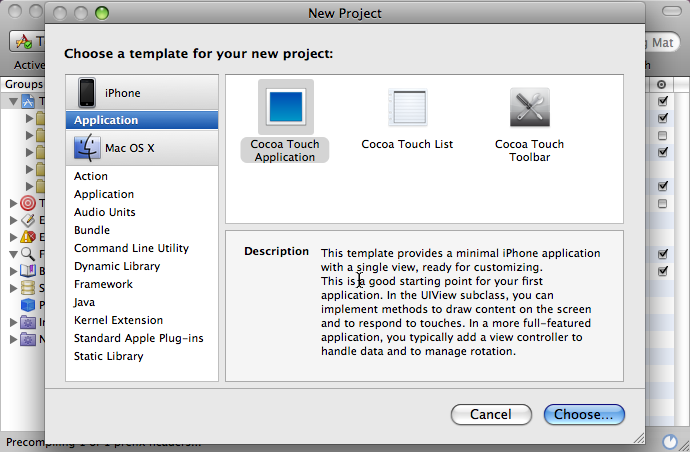Collapse the Find Results disclosure triangle
The height and width of the screenshot is (452, 690).
coord(14,254)
